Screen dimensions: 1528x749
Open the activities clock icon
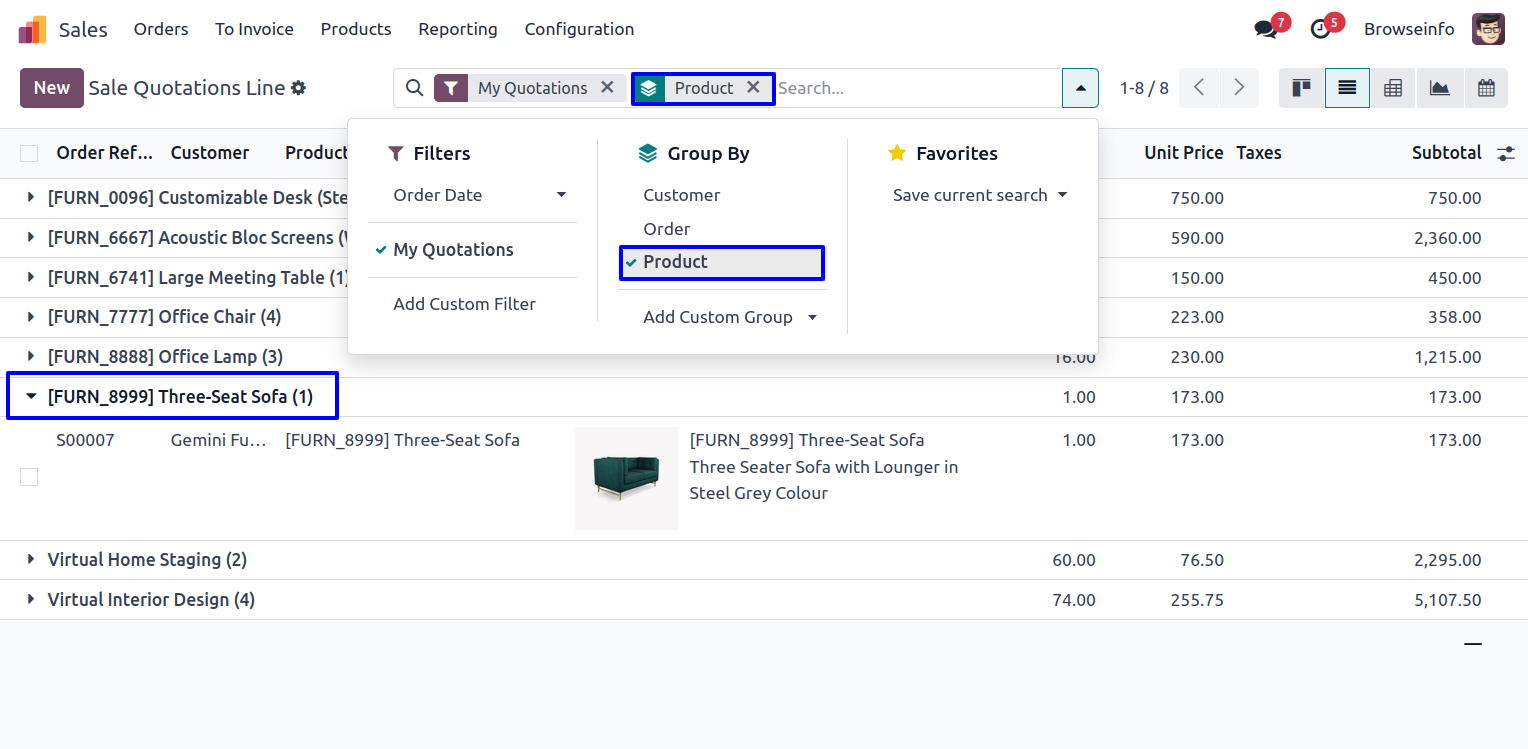click(1321, 29)
